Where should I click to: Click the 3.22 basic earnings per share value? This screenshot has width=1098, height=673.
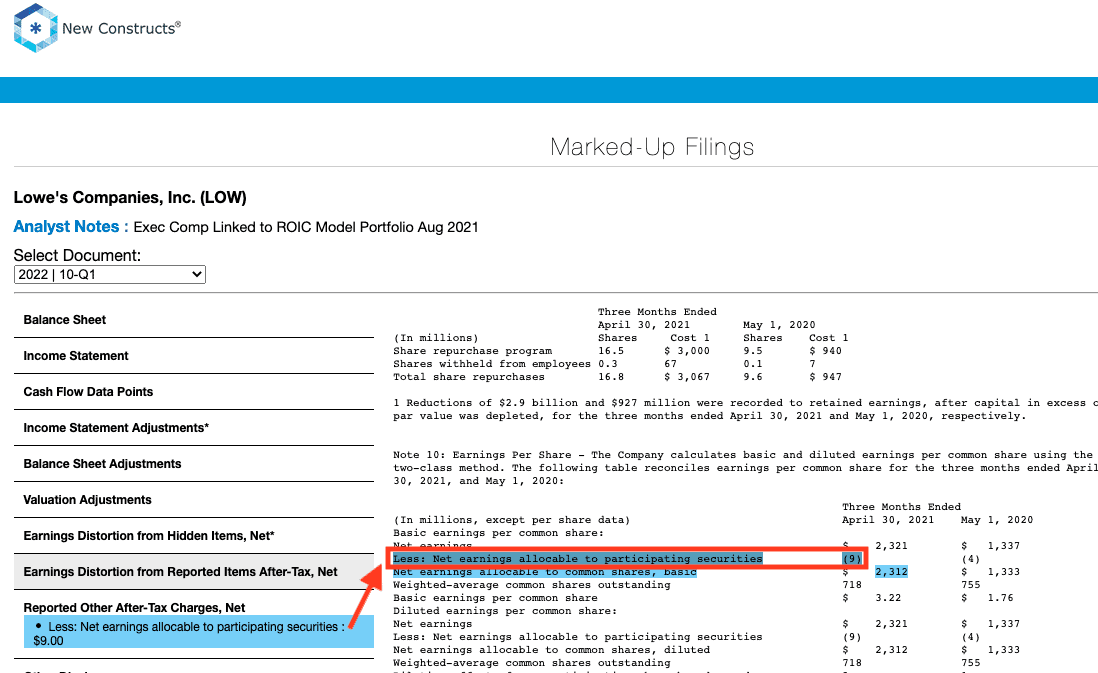pos(888,598)
